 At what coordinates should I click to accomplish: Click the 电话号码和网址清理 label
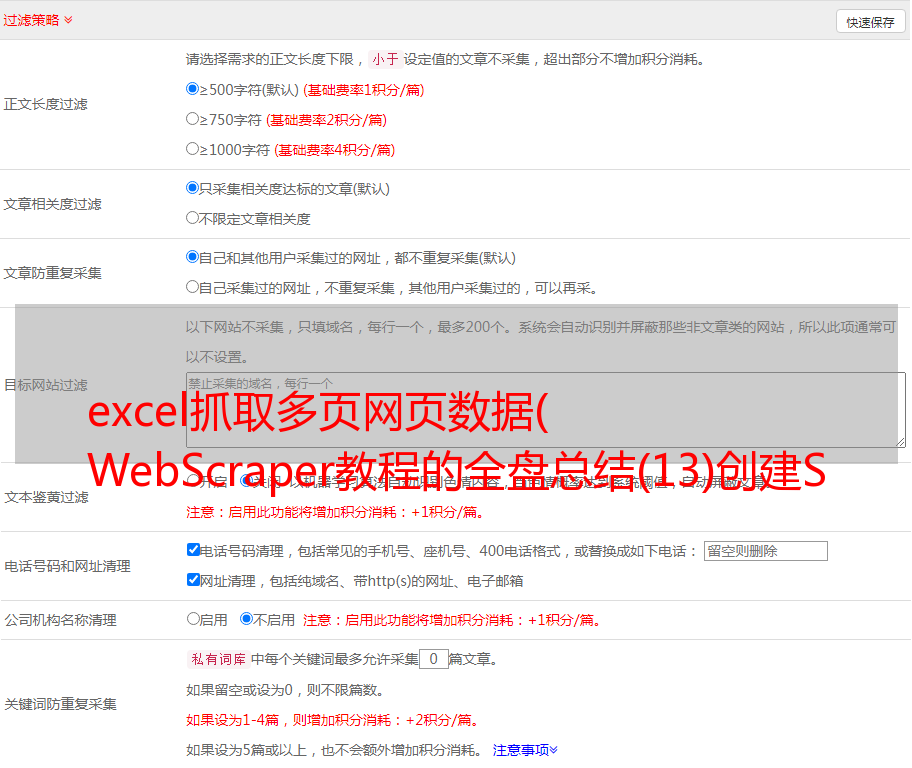pyautogui.click(x=67, y=566)
